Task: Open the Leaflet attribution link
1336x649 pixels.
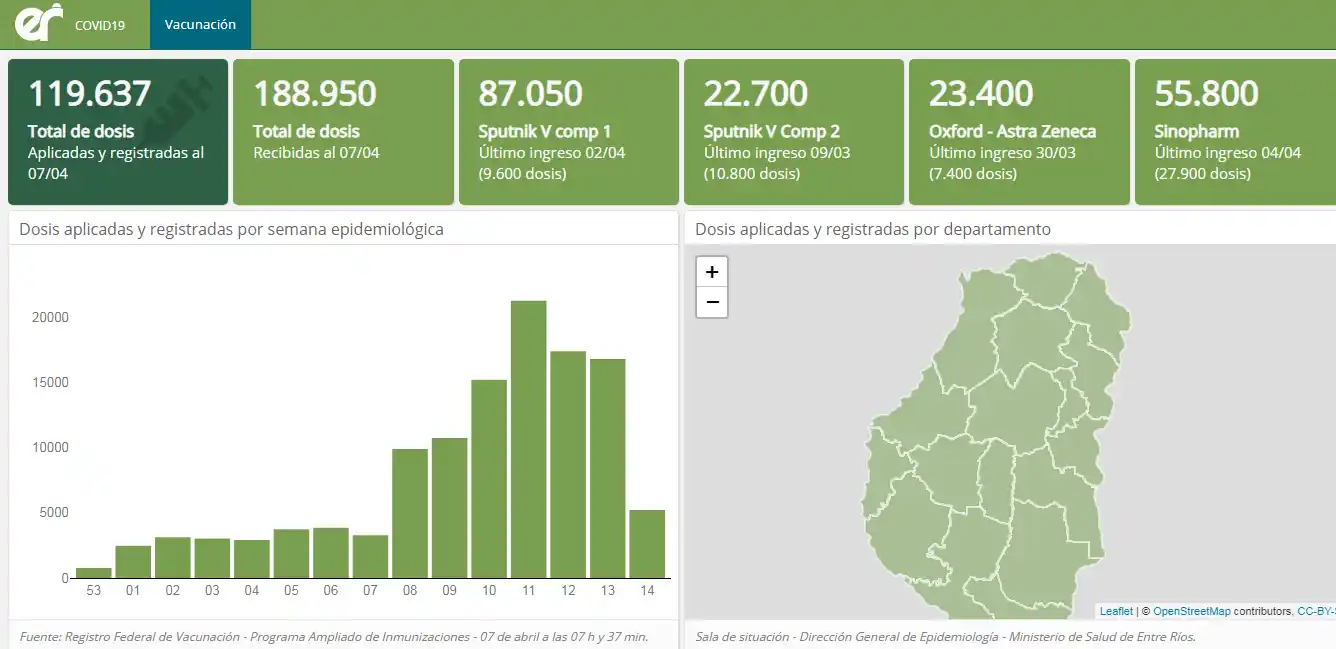Action: 1116,611
